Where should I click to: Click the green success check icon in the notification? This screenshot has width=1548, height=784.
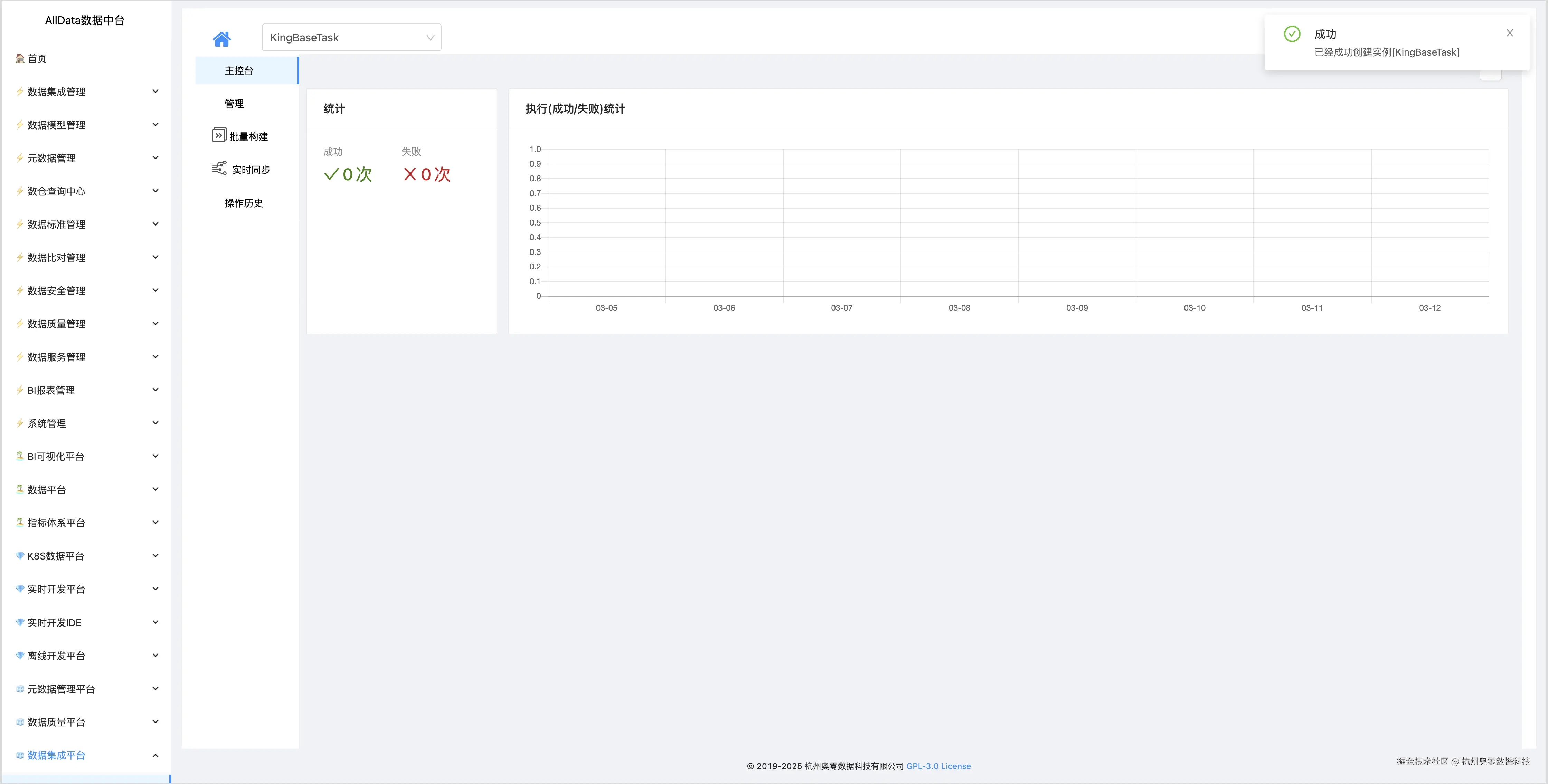click(1291, 34)
